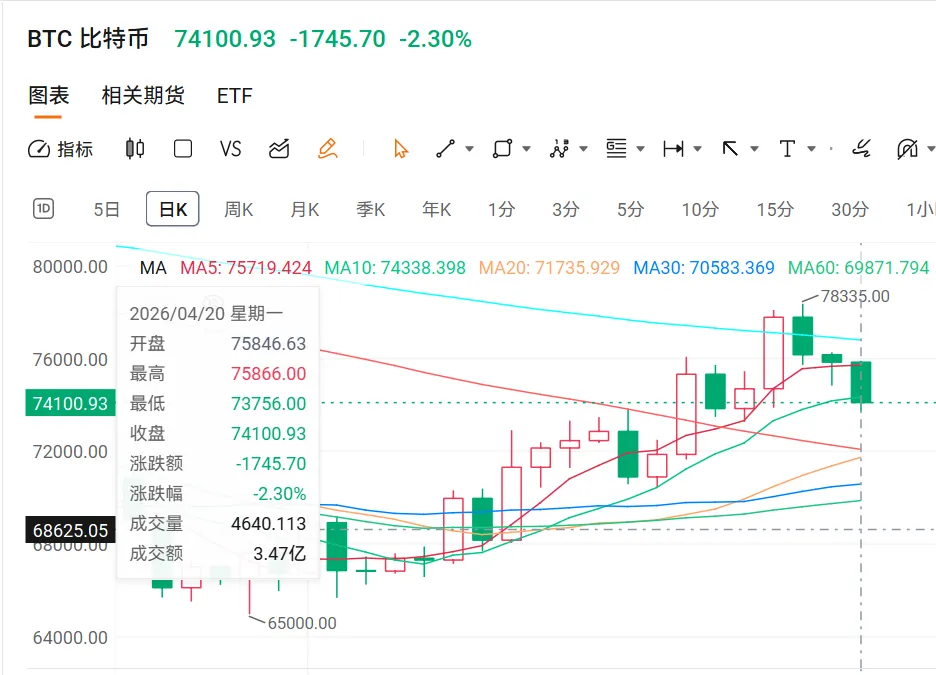Expand the line tool dropdown arrow

[x=470, y=149]
